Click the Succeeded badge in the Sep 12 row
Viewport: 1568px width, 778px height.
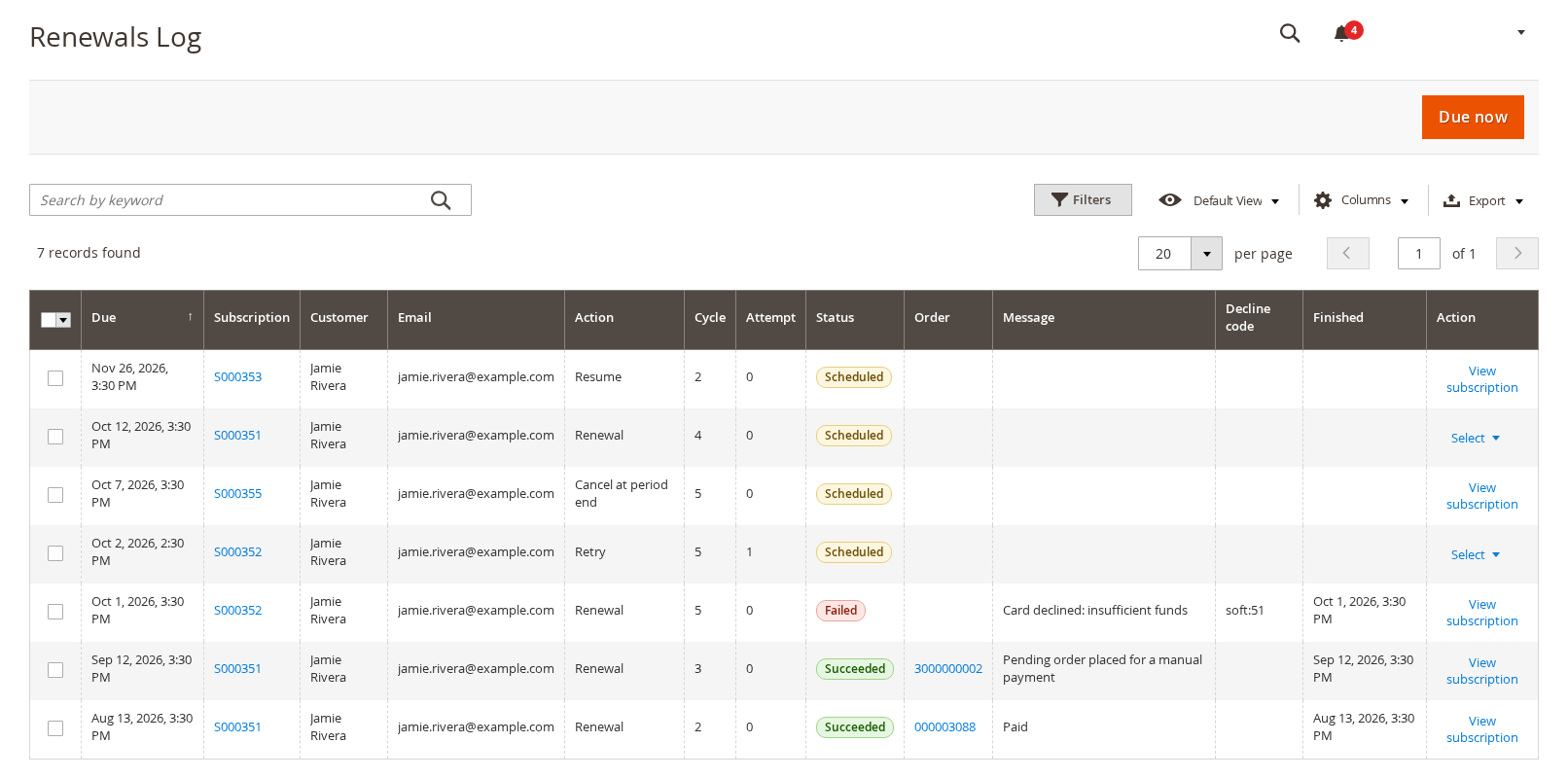[x=855, y=669]
